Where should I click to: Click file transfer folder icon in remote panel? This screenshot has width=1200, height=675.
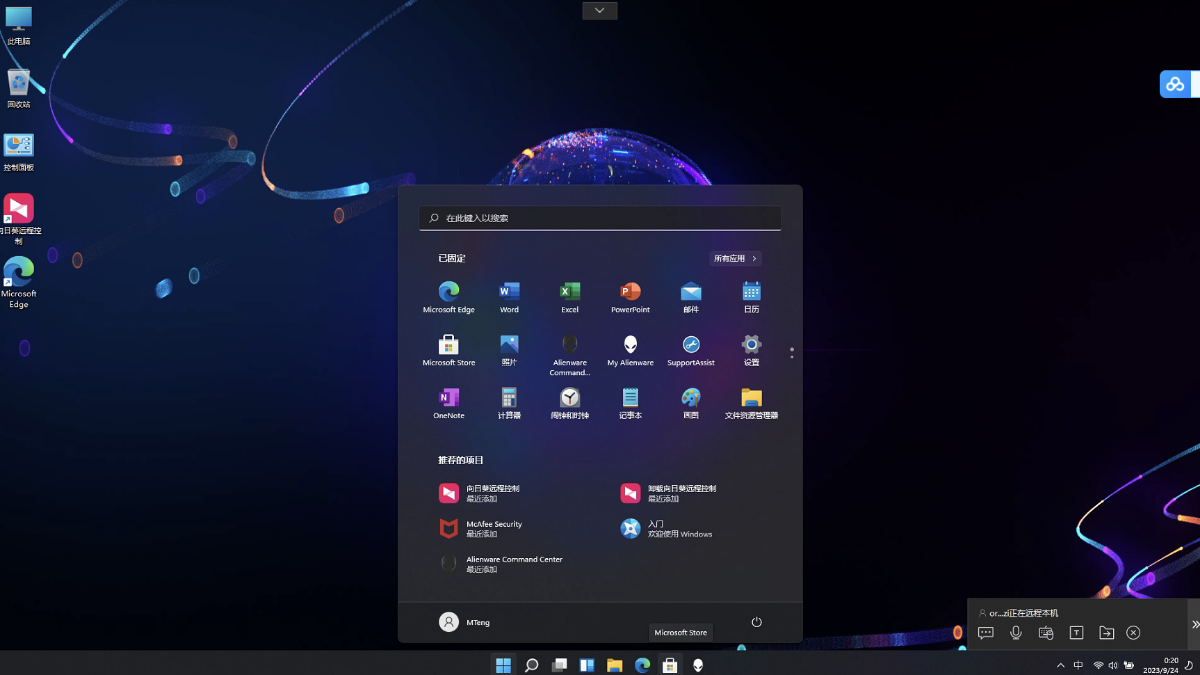(1106, 633)
